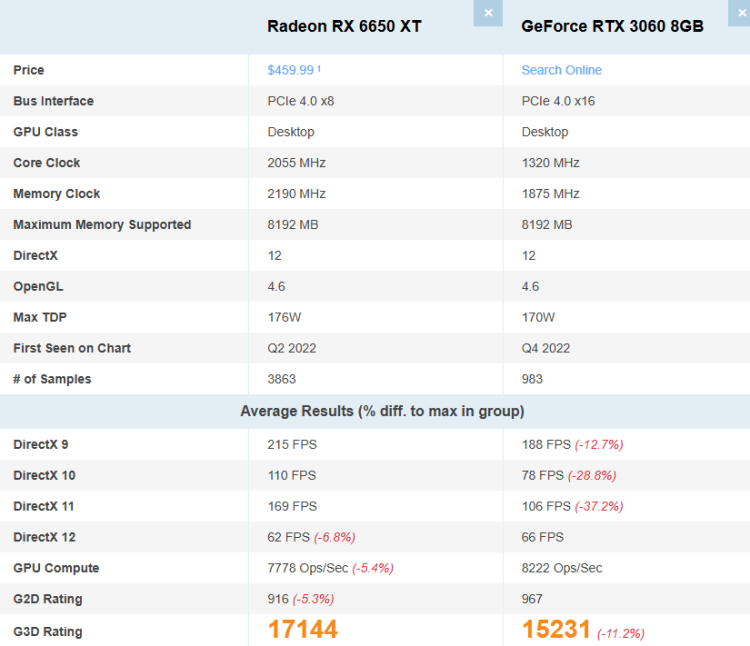Click the # of Samples label
Viewport: 750px width, 646px height.
pos(52,379)
